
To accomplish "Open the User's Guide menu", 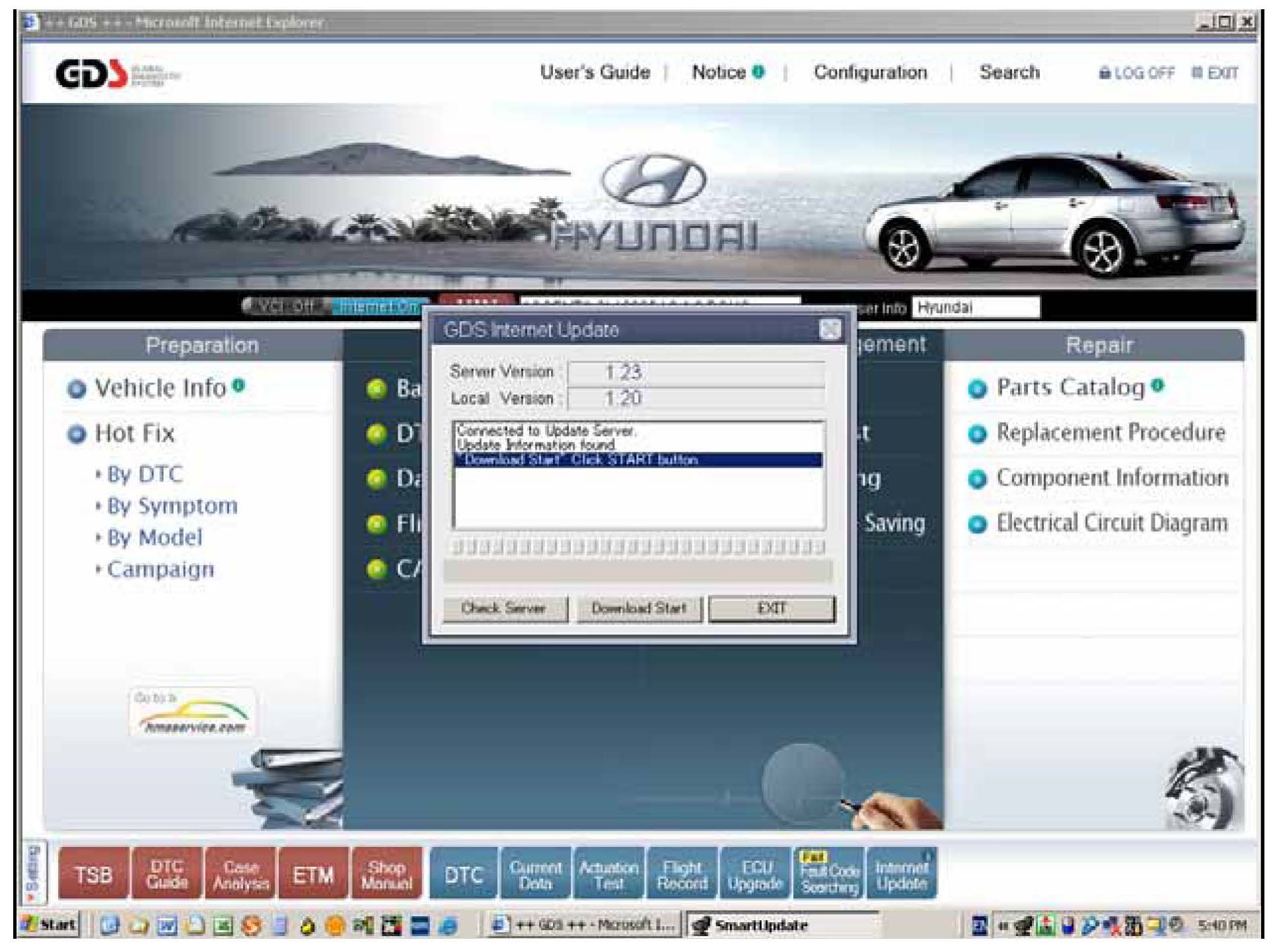I will tap(595, 72).
